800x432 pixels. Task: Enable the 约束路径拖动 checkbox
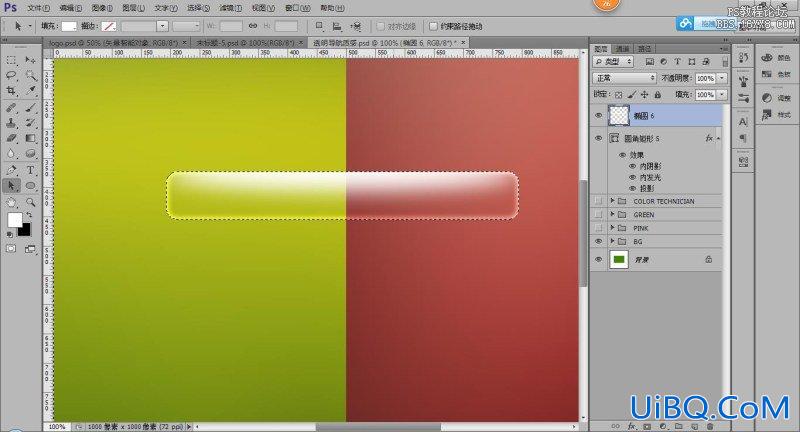(x=433, y=26)
